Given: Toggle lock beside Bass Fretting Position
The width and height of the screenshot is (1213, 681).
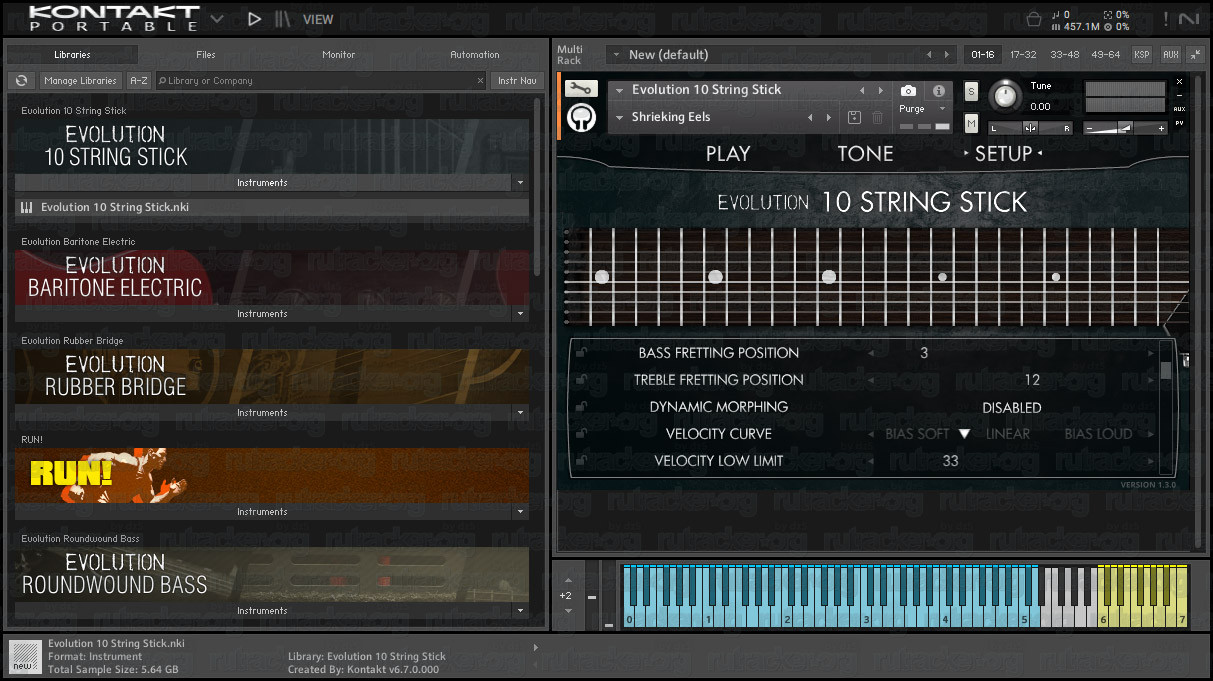Looking at the screenshot, I should coord(581,352).
